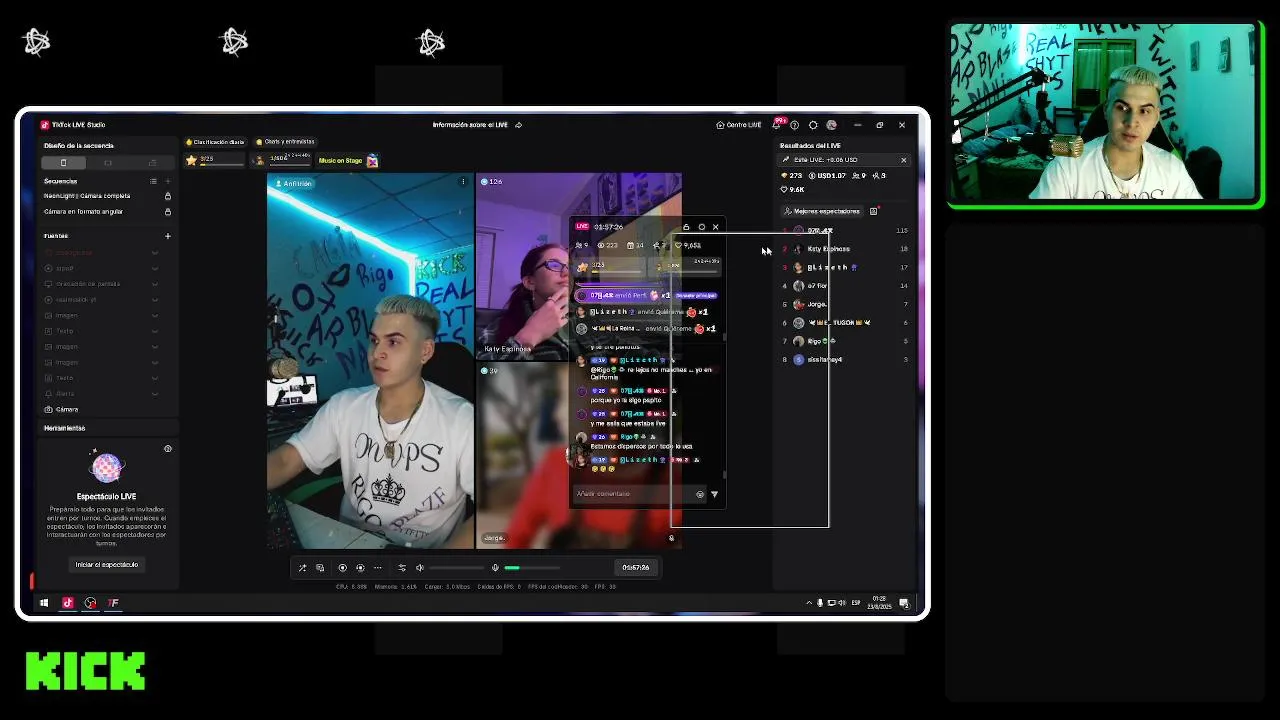Click the Anfitrión label on the host video

pyautogui.click(x=293, y=184)
